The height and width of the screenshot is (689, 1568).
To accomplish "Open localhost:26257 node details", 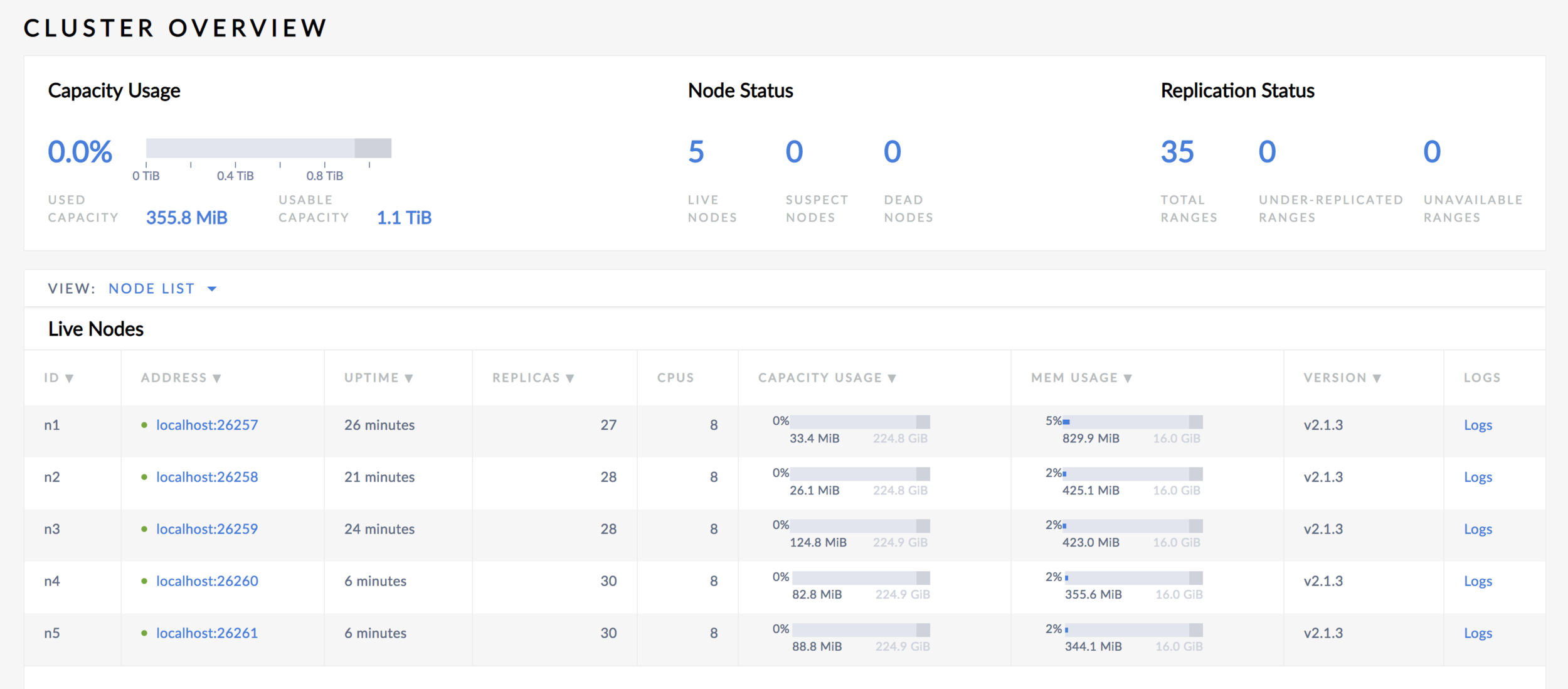I will pyautogui.click(x=207, y=425).
